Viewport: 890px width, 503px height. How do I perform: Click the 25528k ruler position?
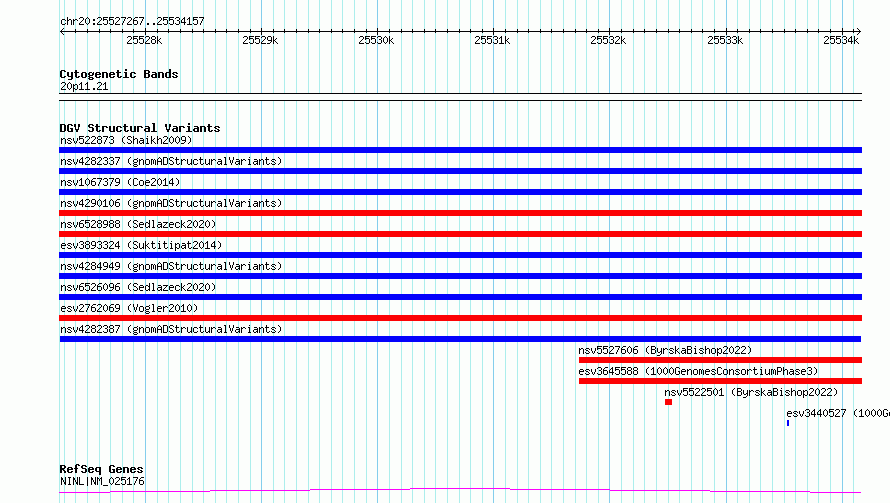[144, 40]
